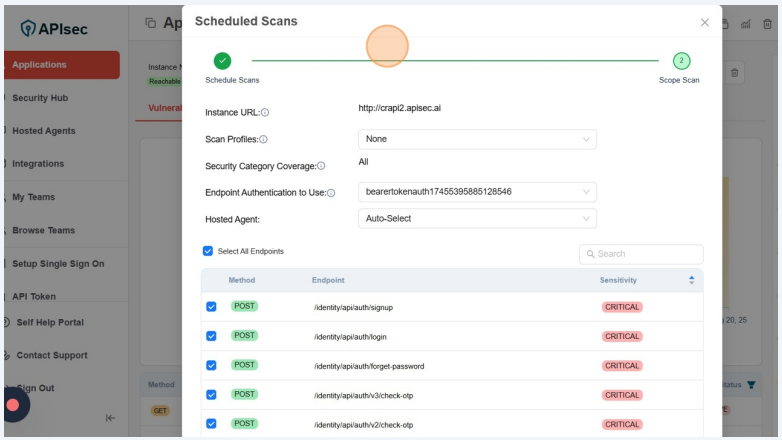Image resolution: width=782 pixels, height=440 pixels.
Task: Click the Instance URL info icon
Action: [265, 113]
